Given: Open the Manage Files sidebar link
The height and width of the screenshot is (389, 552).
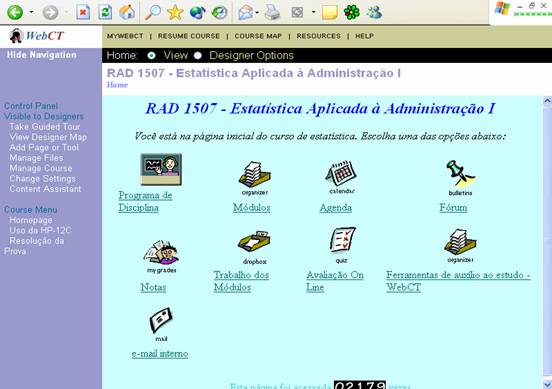Looking at the screenshot, I should click(37, 158).
